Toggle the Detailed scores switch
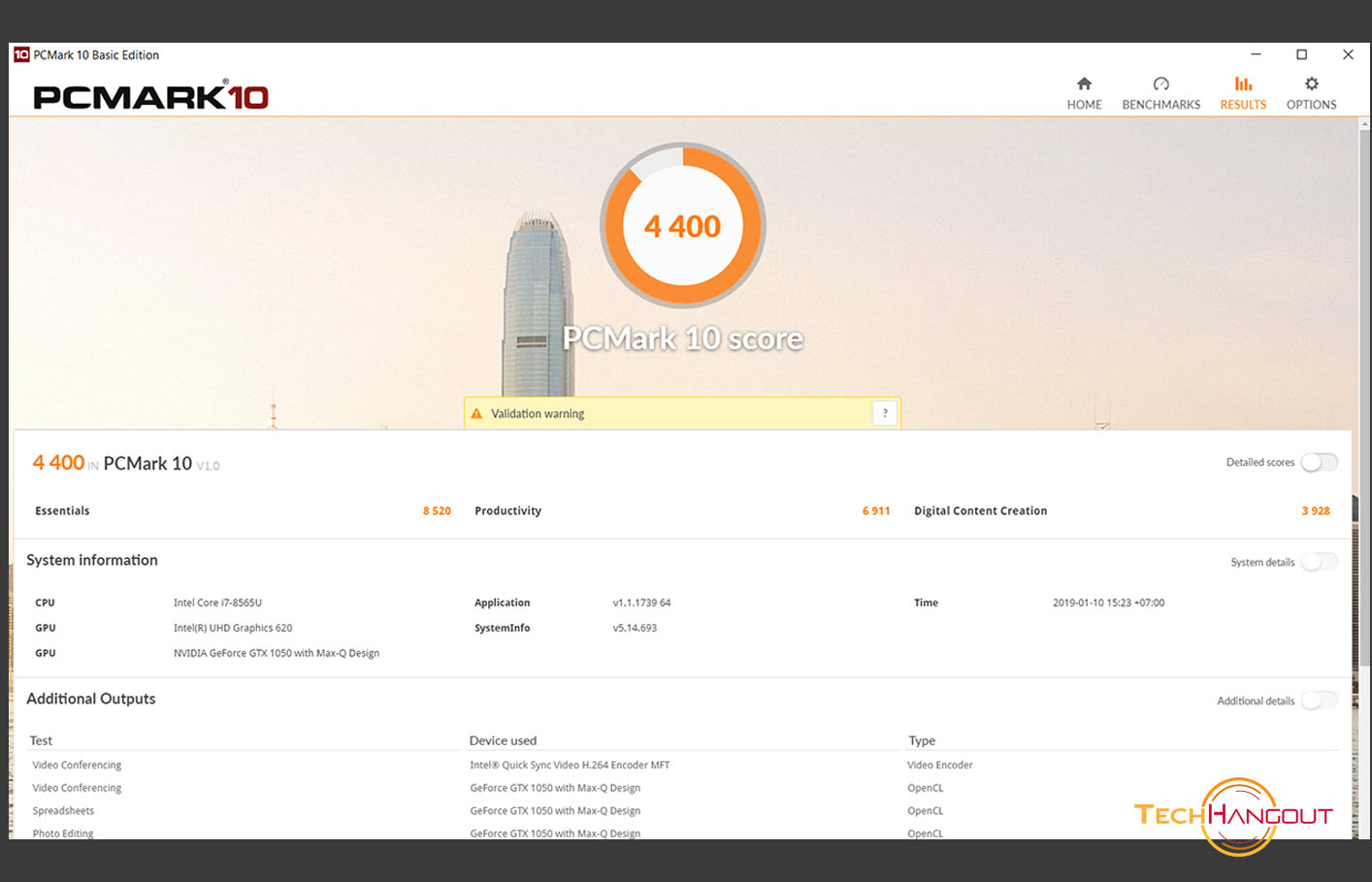 click(1319, 462)
